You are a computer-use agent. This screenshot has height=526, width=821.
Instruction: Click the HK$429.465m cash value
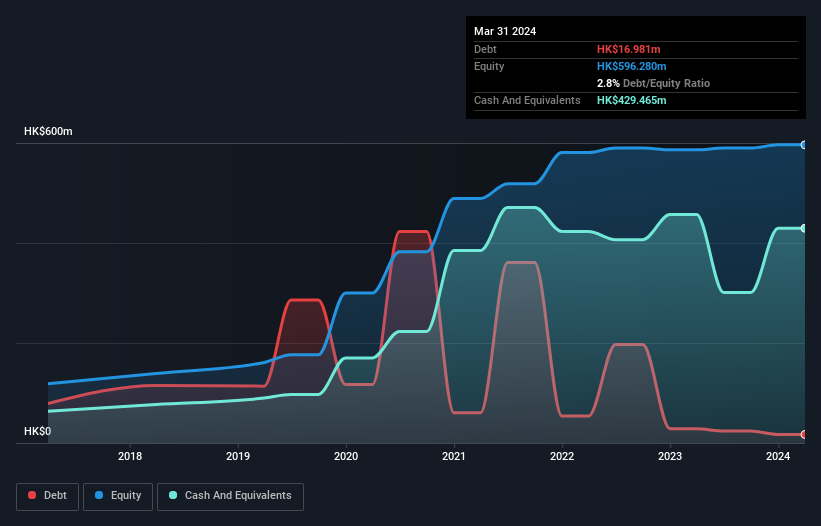point(631,100)
